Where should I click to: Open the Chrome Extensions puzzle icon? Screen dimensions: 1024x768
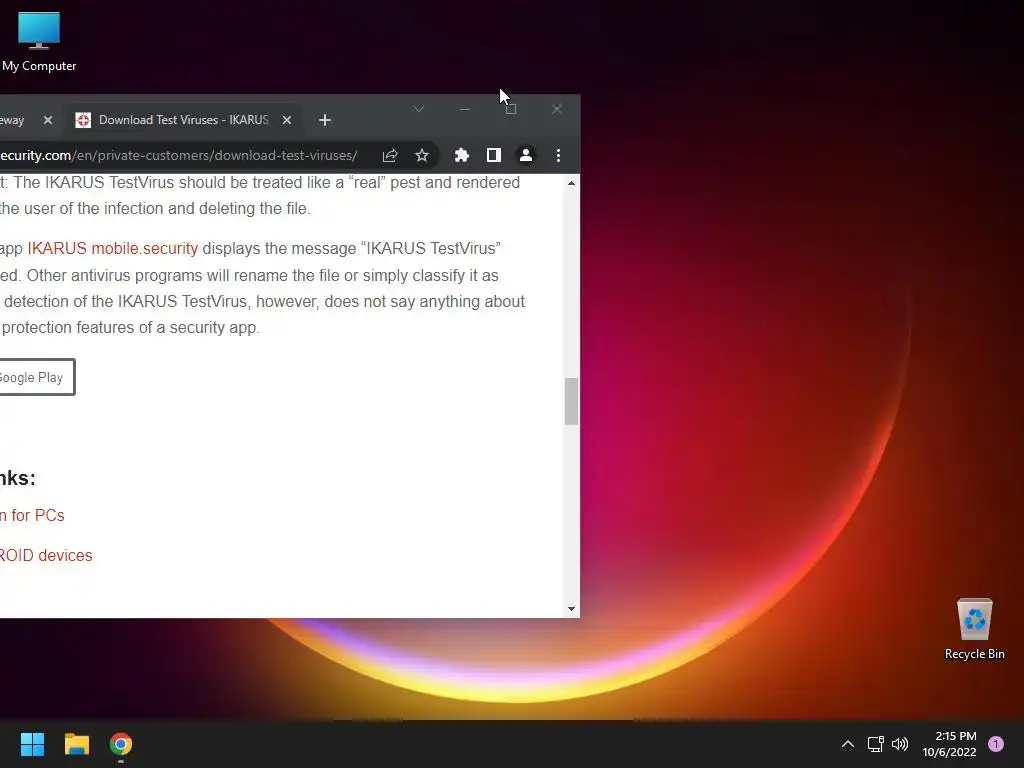tap(462, 155)
